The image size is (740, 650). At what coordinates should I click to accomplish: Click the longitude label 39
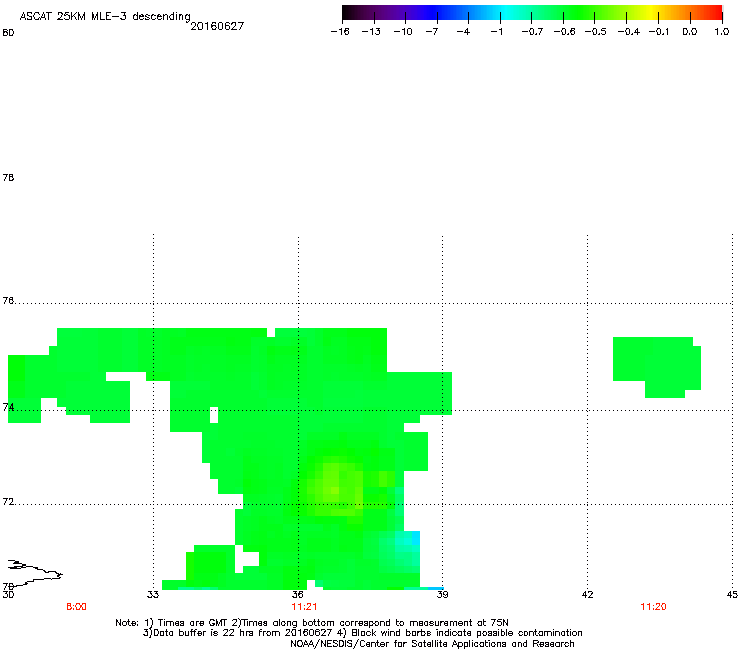tap(442, 594)
